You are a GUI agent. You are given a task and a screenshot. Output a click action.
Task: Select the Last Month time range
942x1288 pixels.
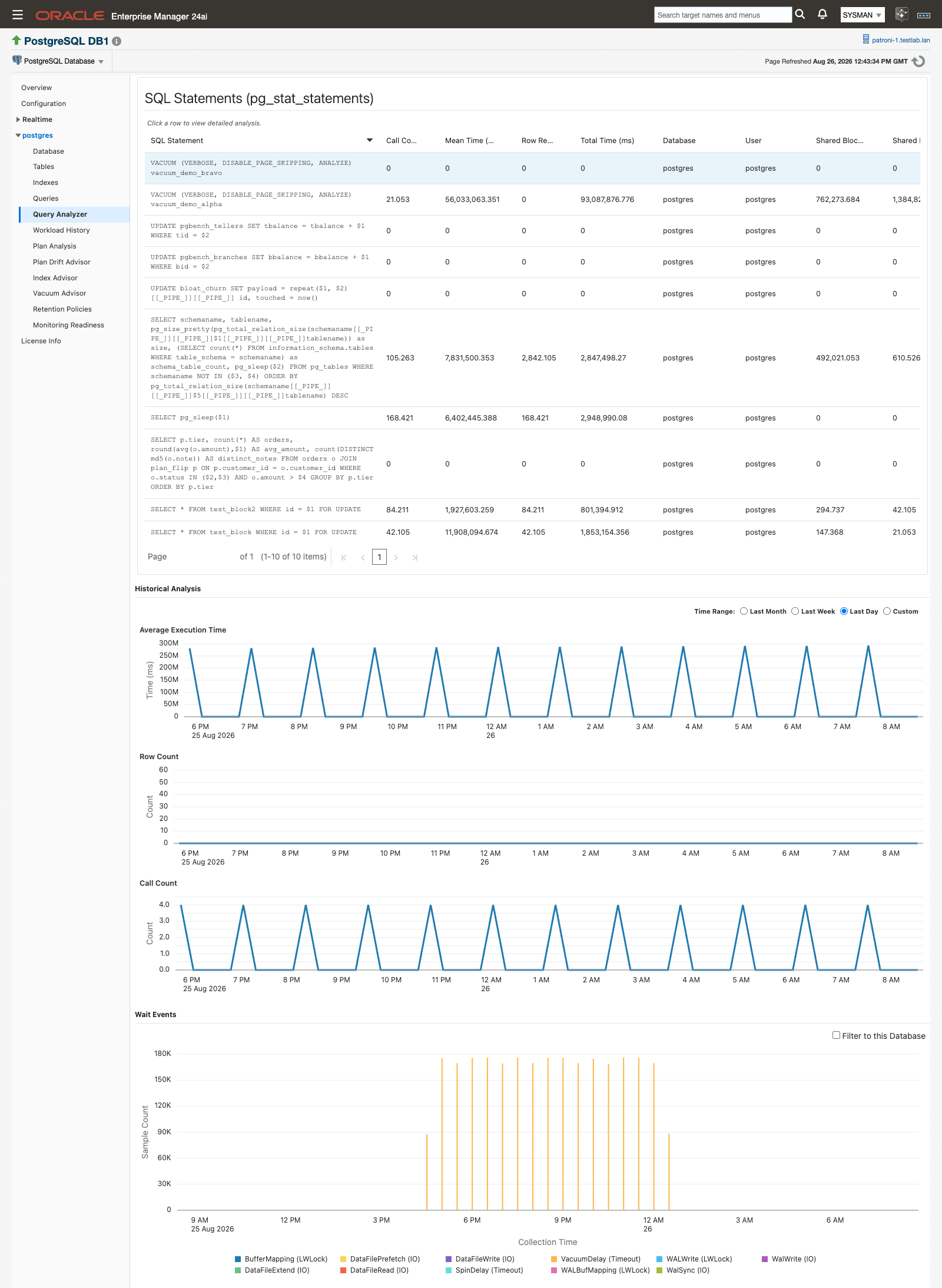click(x=744, y=611)
